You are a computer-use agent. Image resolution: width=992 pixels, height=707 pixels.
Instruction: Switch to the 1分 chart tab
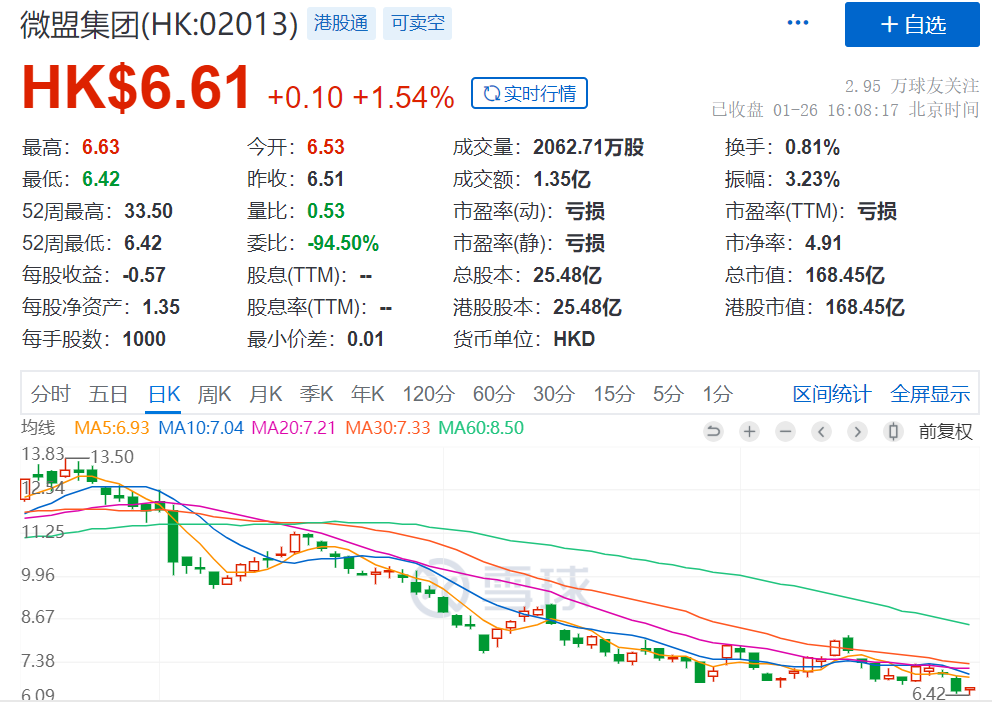pyautogui.click(x=717, y=394)
